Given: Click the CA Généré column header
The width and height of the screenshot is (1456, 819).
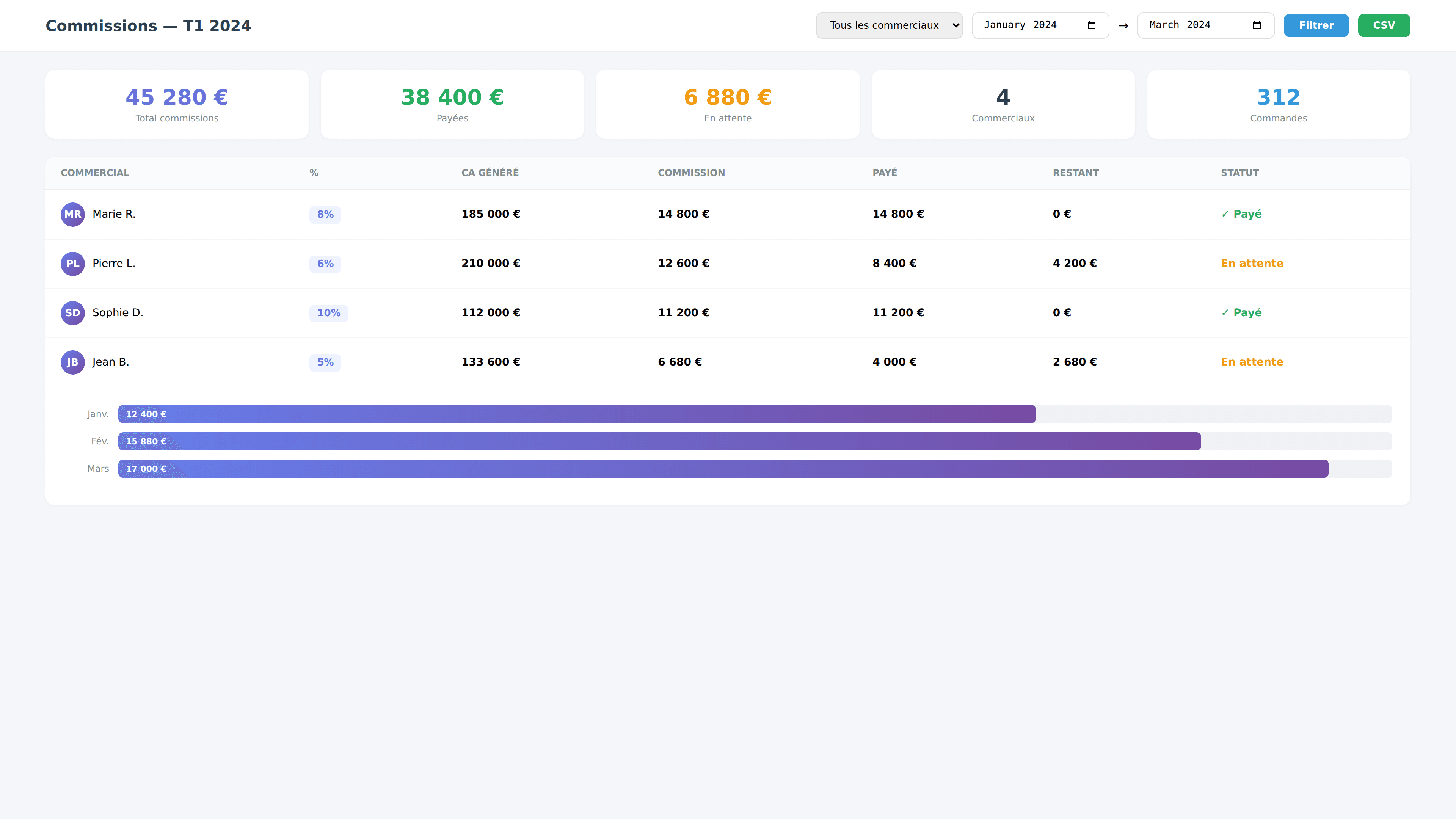Looking at the screenshot, I should pos(490,173).
